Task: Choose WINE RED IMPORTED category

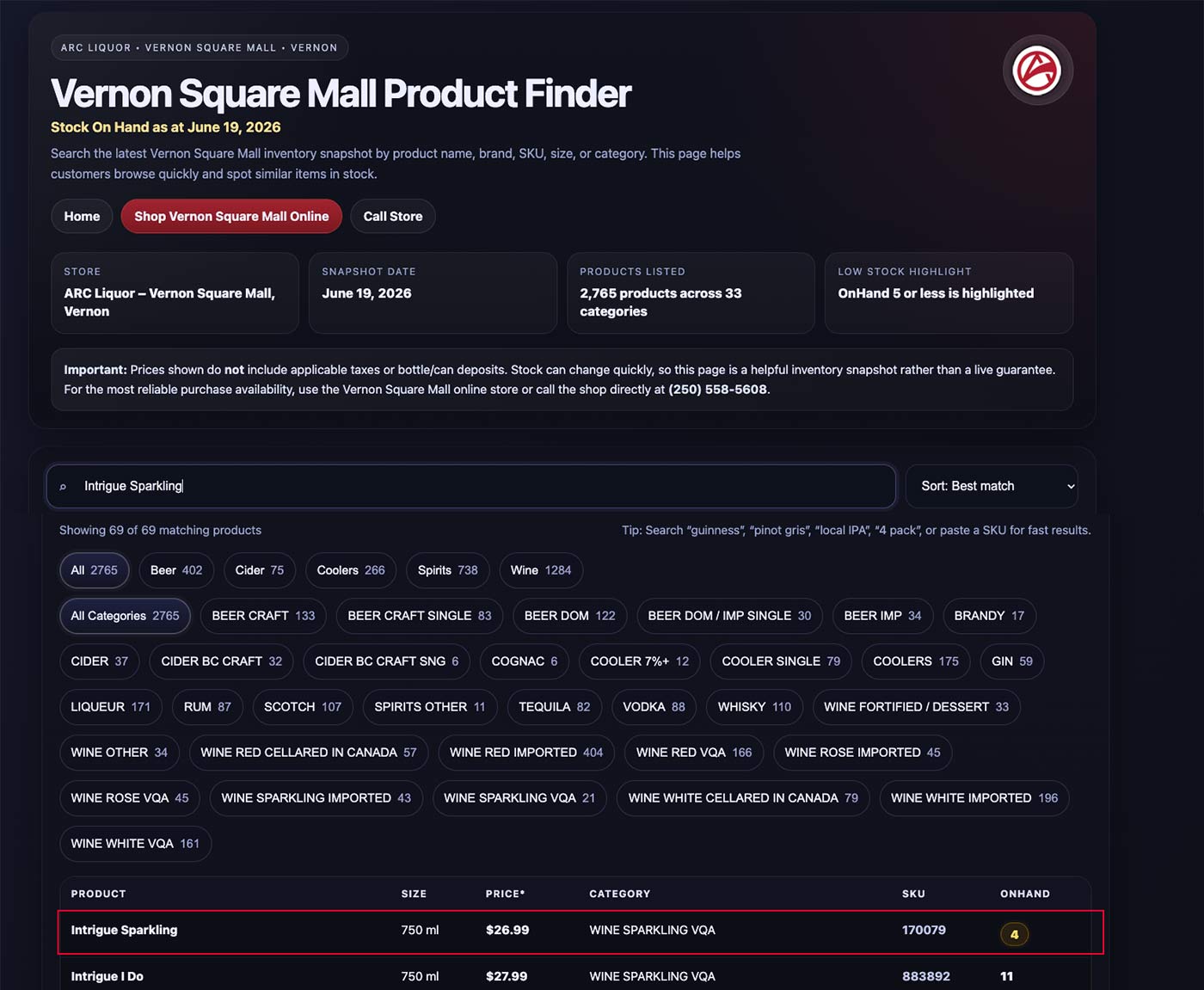Action: point(526,753)
